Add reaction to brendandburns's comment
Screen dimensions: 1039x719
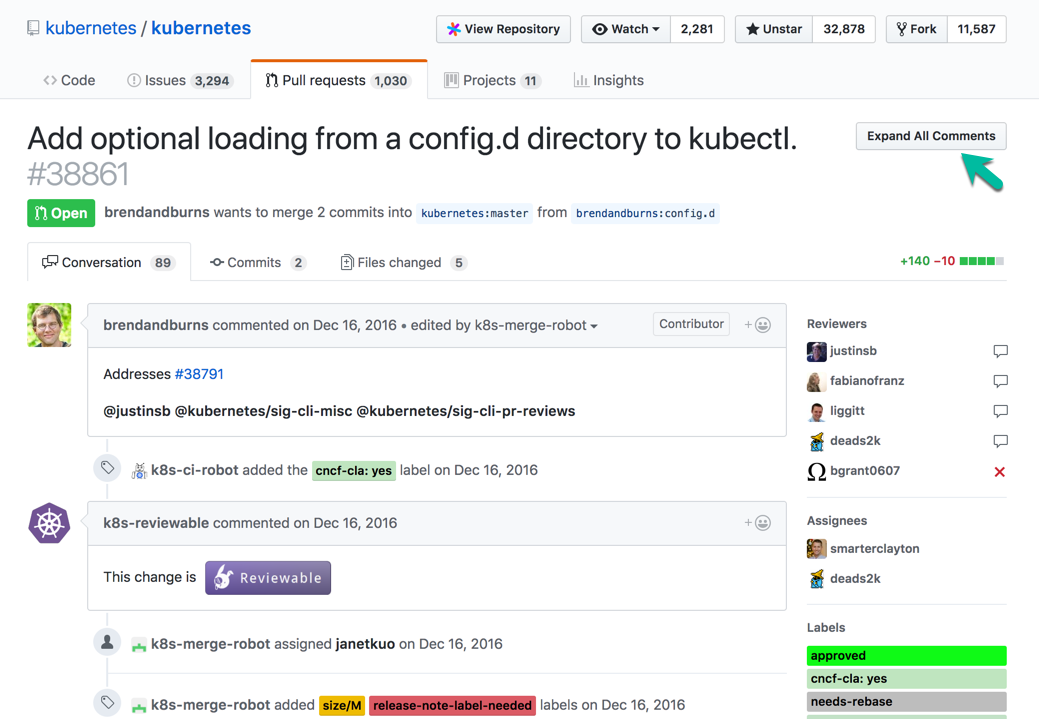(x=757, y=325)
